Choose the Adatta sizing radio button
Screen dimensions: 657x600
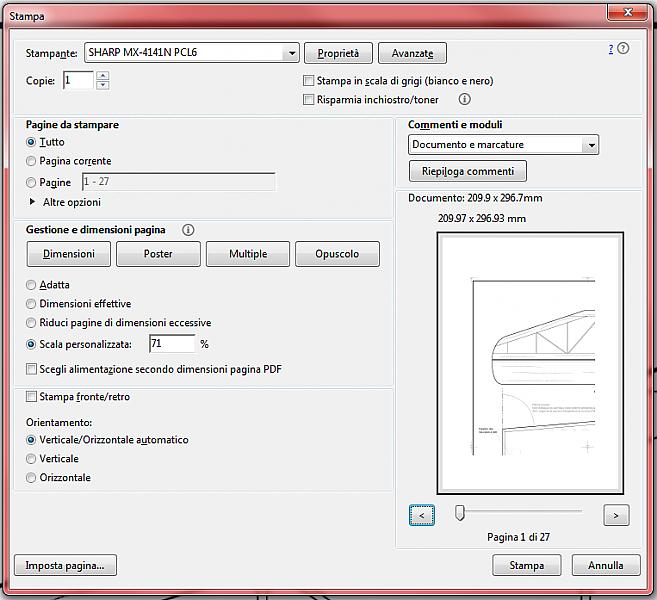(32, 285)
